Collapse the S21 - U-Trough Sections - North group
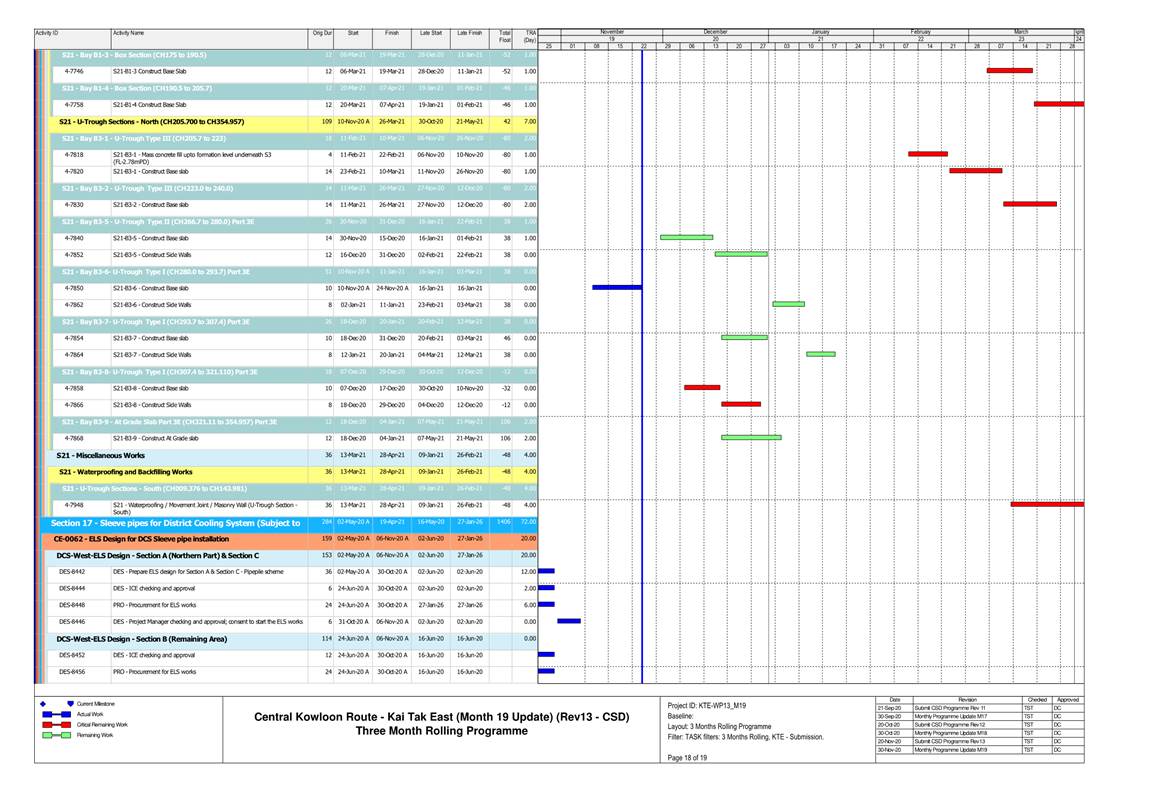Screen dimensions: 1149x812 [x=152, y=121]
